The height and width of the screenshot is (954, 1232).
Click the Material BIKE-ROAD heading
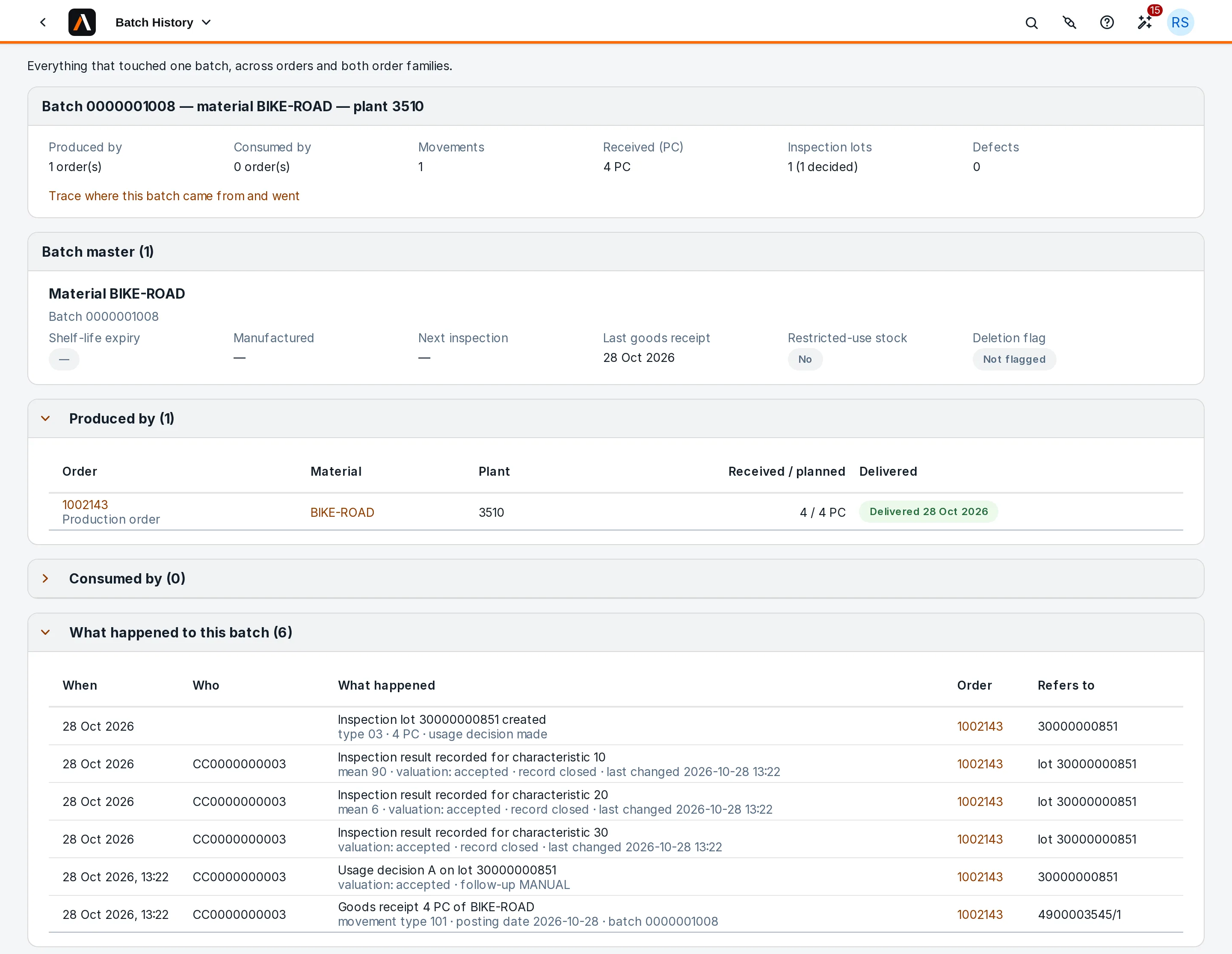tap(117, 293)
